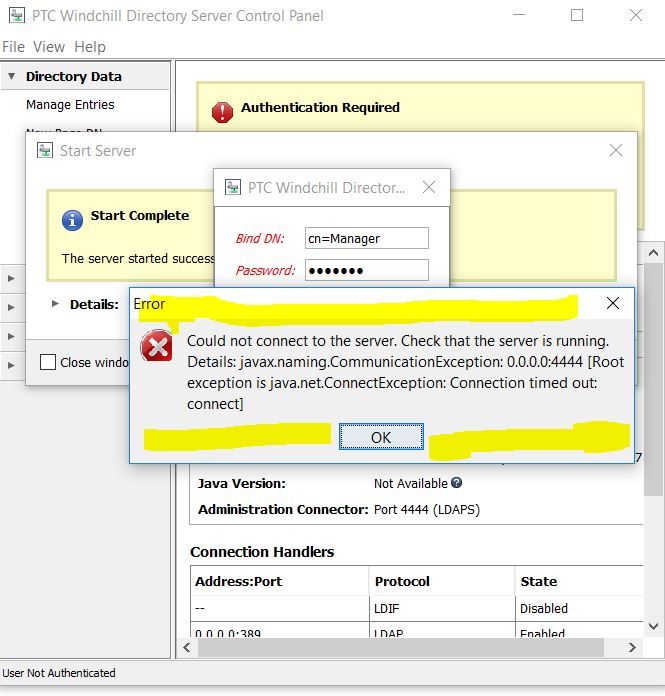665x696 pixels.
Task: Expand the first collapsed sidebar section arrow
Action: coord(11,279)
